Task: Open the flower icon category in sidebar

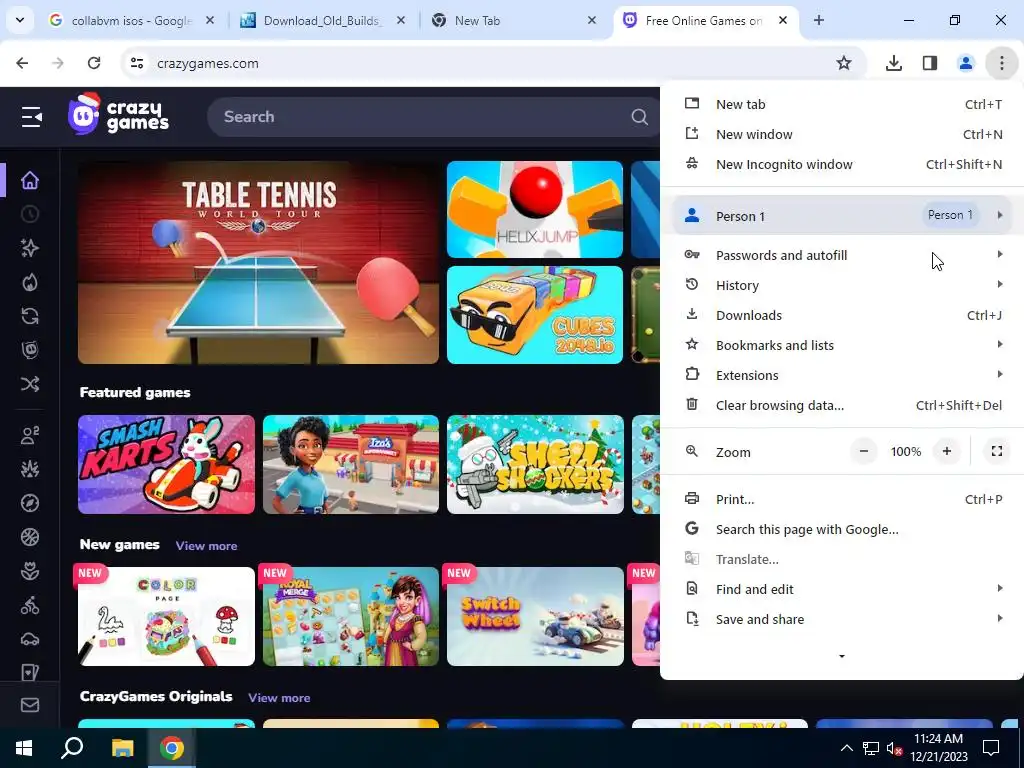Action: click(x=30, y=571)
